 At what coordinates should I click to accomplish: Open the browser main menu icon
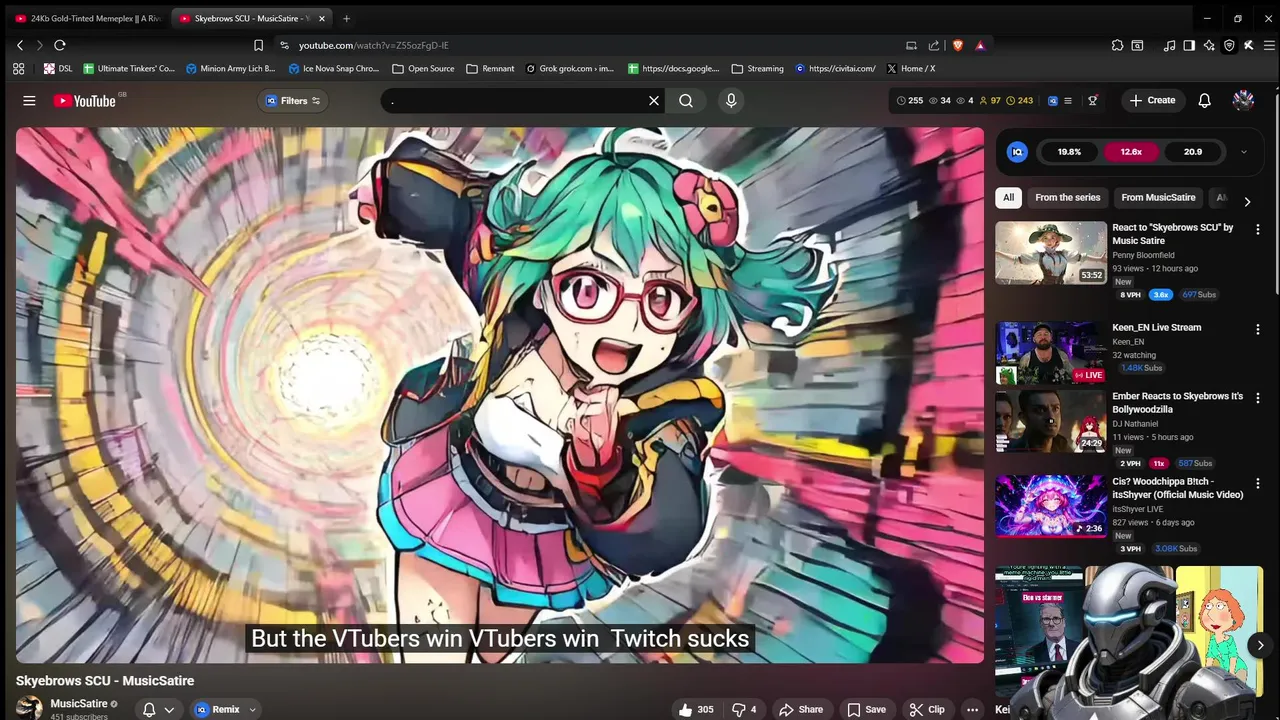pyautogui.click(x=1270, y=45)
